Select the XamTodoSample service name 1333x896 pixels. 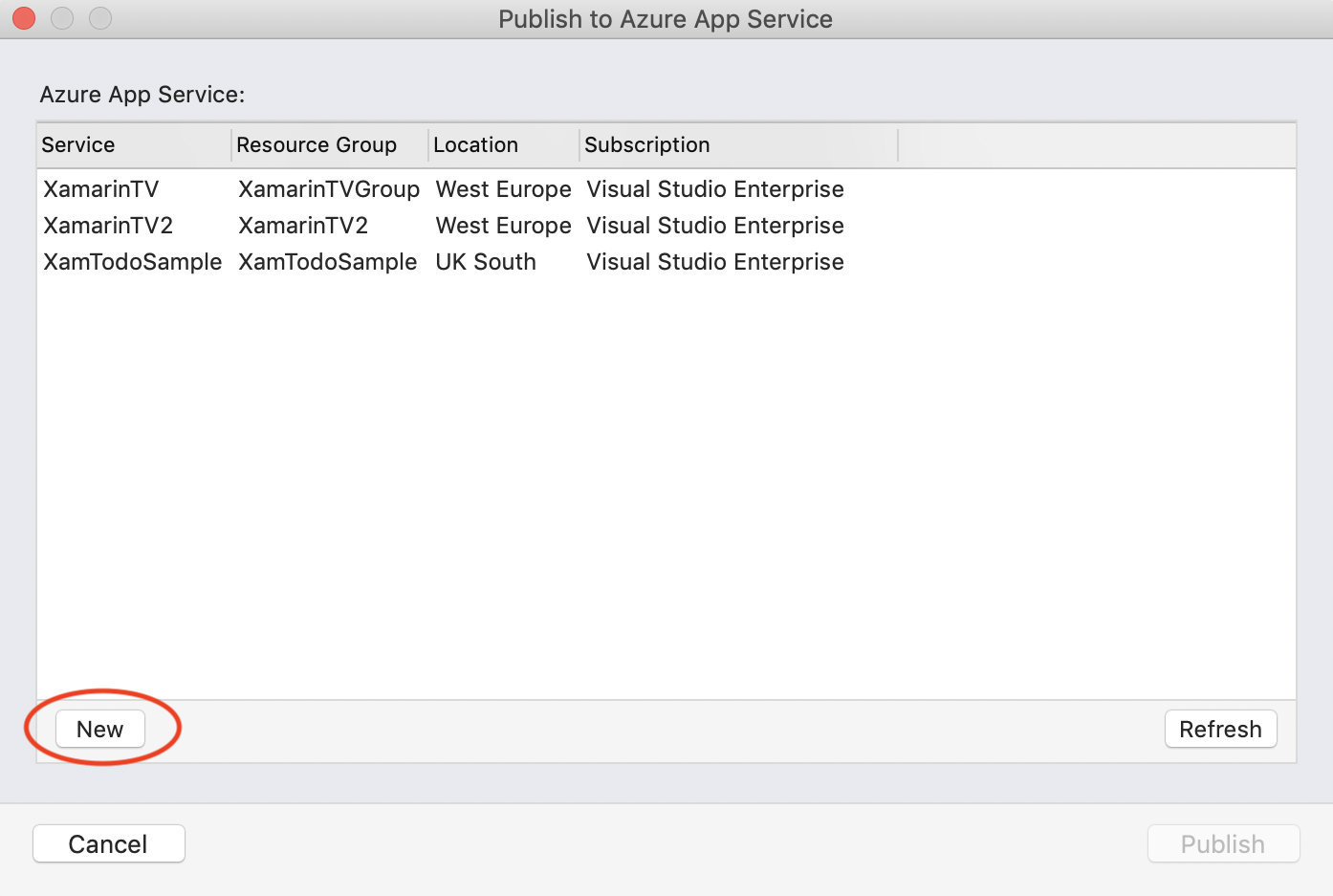pyautogui.click(x=133, y=262)
